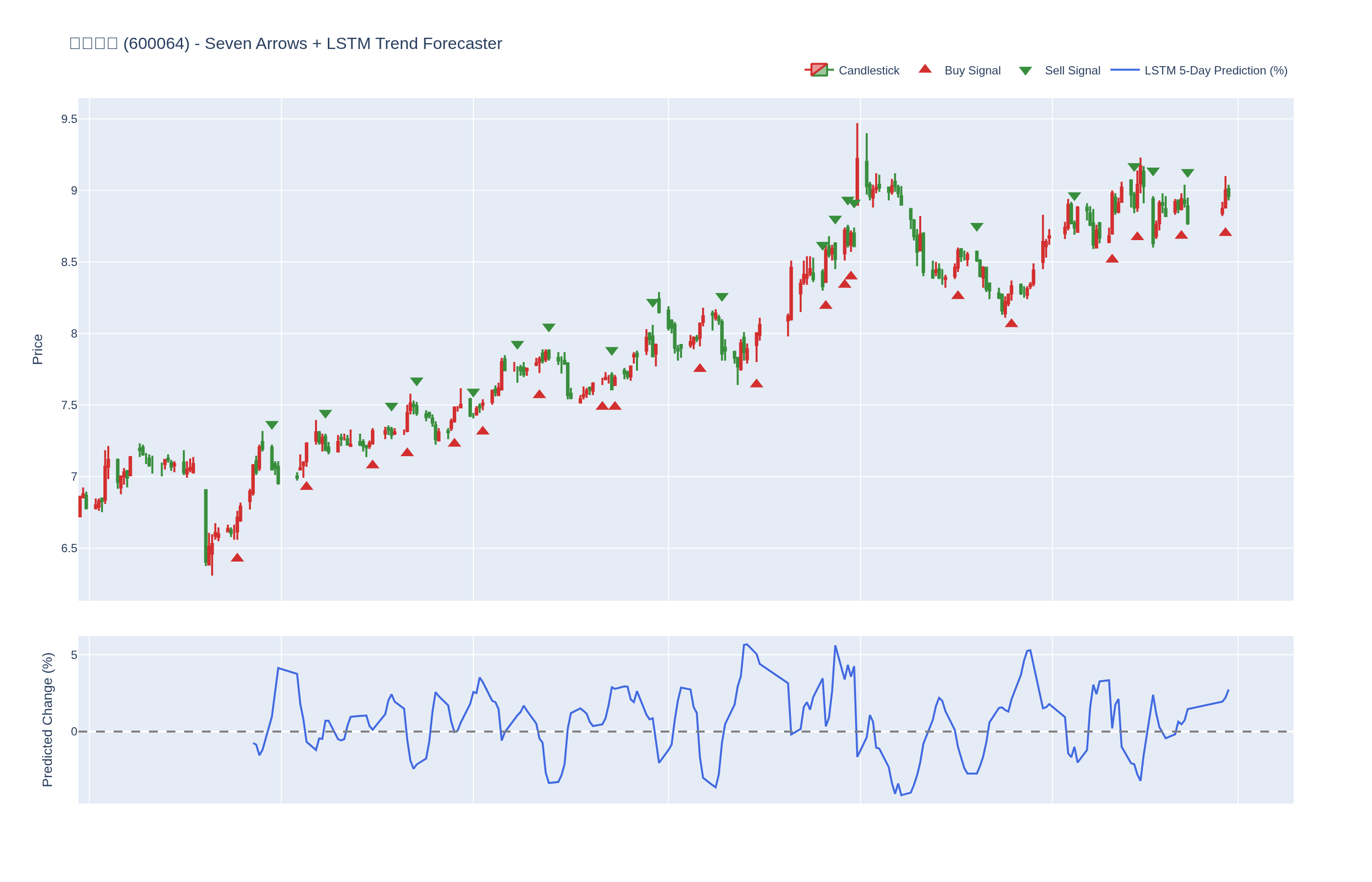Click the candlestick icon in the legend
The height and width of the screenshot is (882, 1372).
pyautogui.click(x=819, y=70)
